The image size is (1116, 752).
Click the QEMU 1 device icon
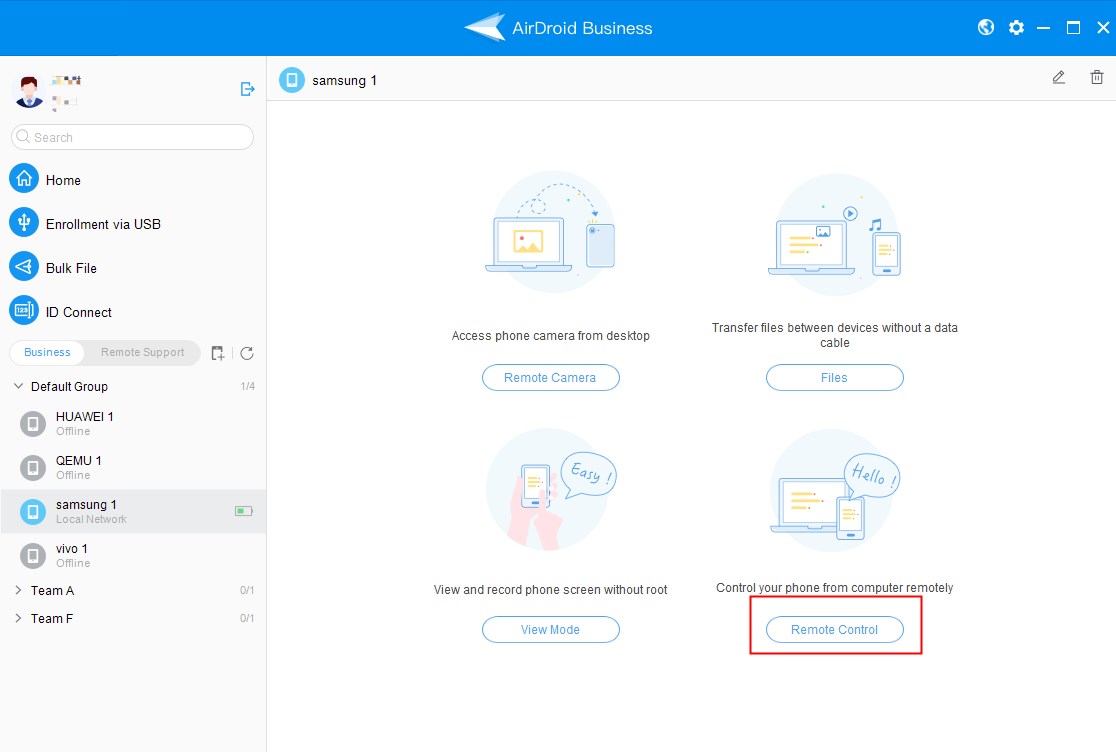tap(33, 467)
